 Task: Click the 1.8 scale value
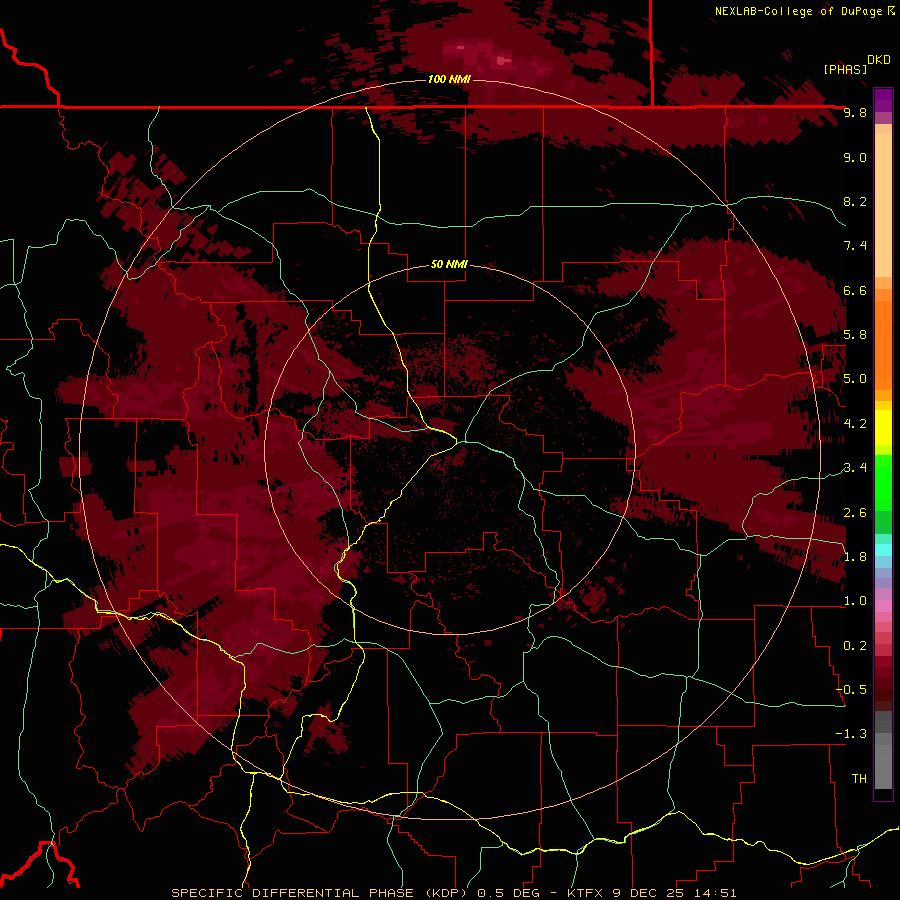(x=855, y=557)
